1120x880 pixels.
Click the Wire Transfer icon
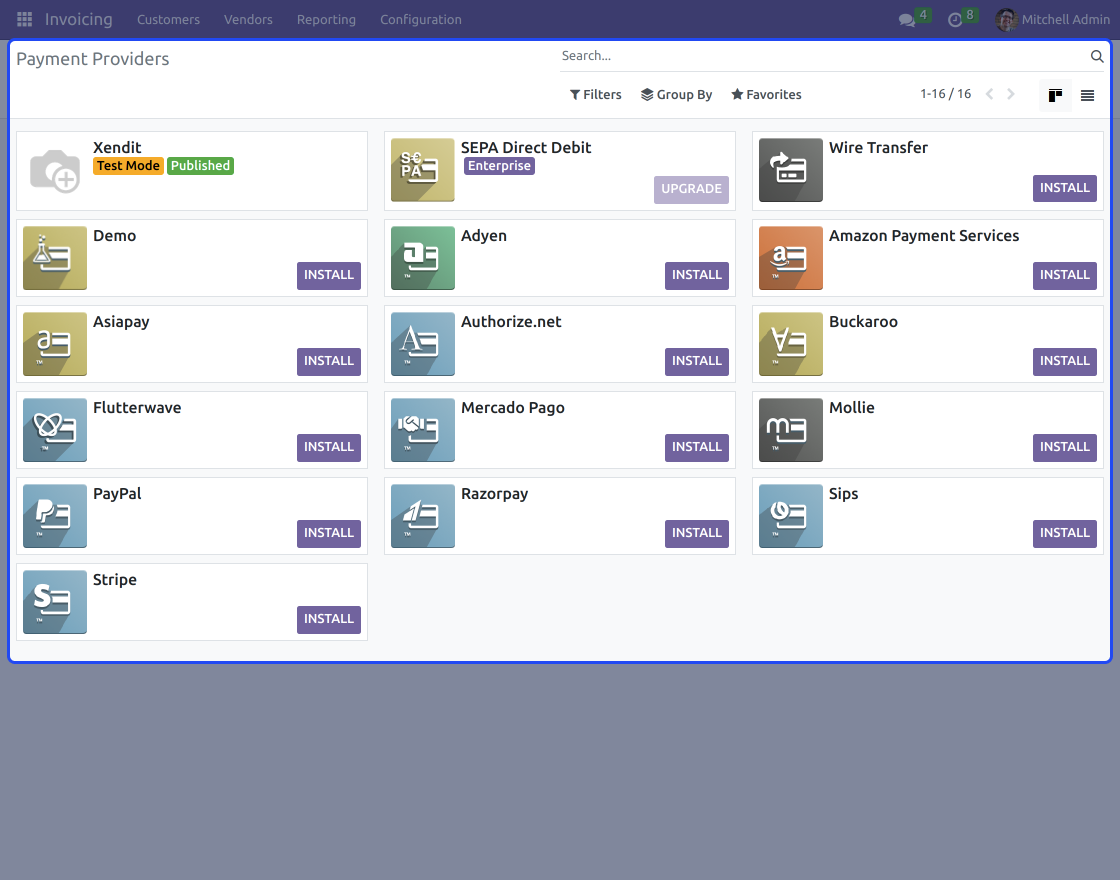tap(791, 170)
